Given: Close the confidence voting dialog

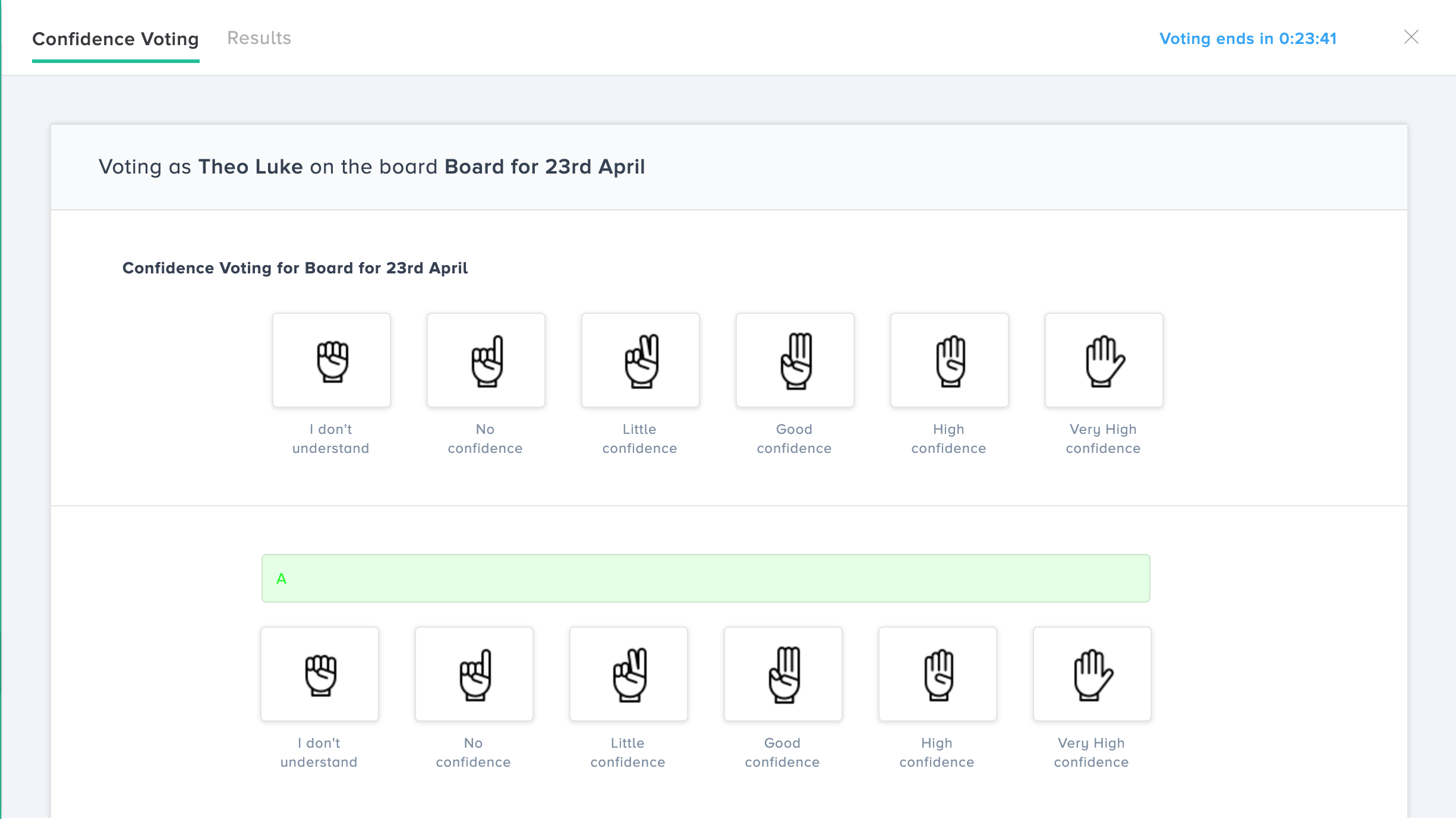Looking at the screenshot, I should (x=1411, y=37).
